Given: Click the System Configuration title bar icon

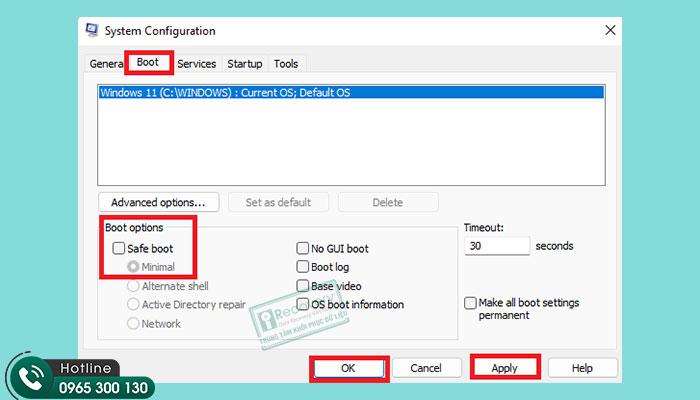Looking at the screenshot, I should (x=92, y=30).
